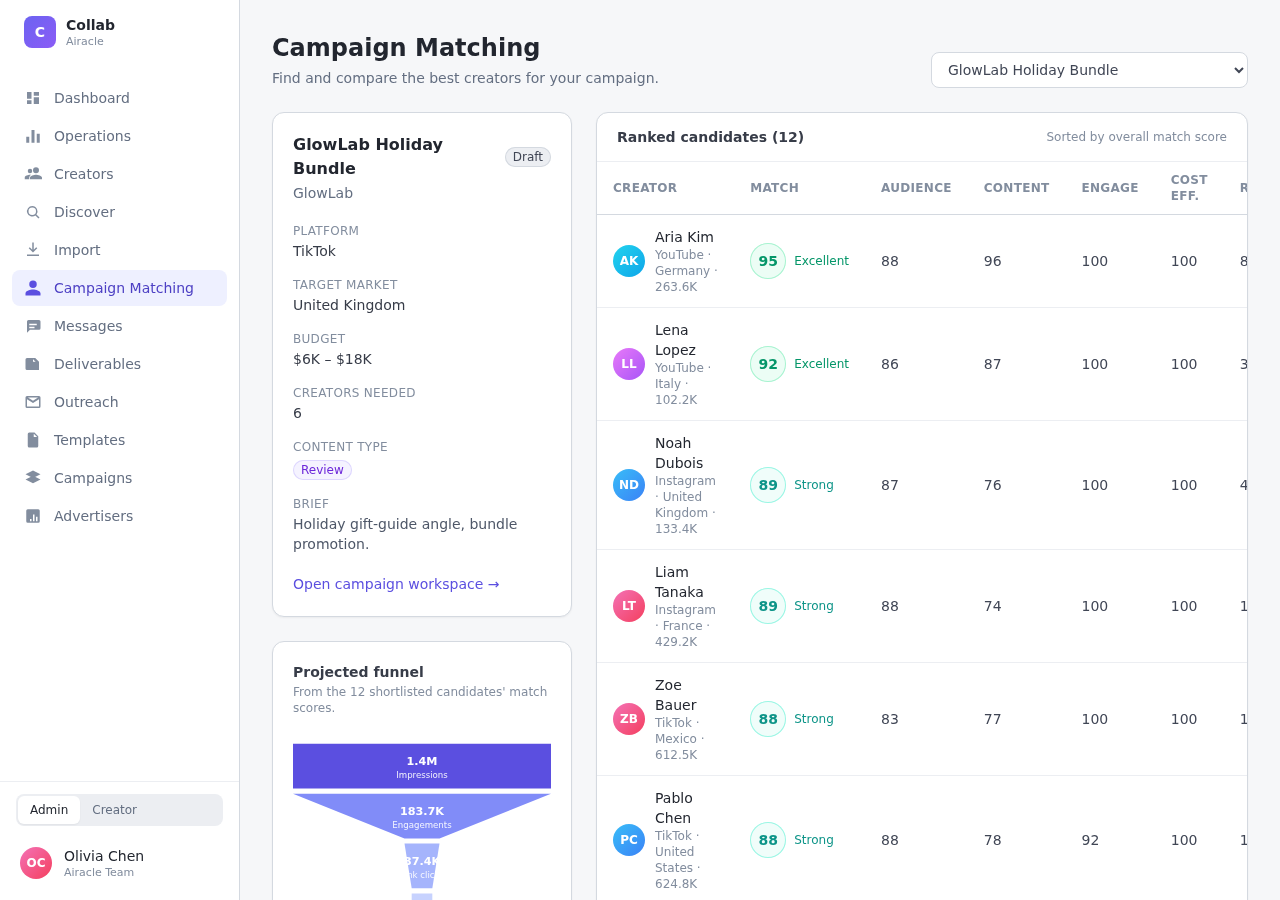The height and width of the screenshot is (900, 1280).
Task: Click the Engagements funnel segment
Action: (422, 815)
